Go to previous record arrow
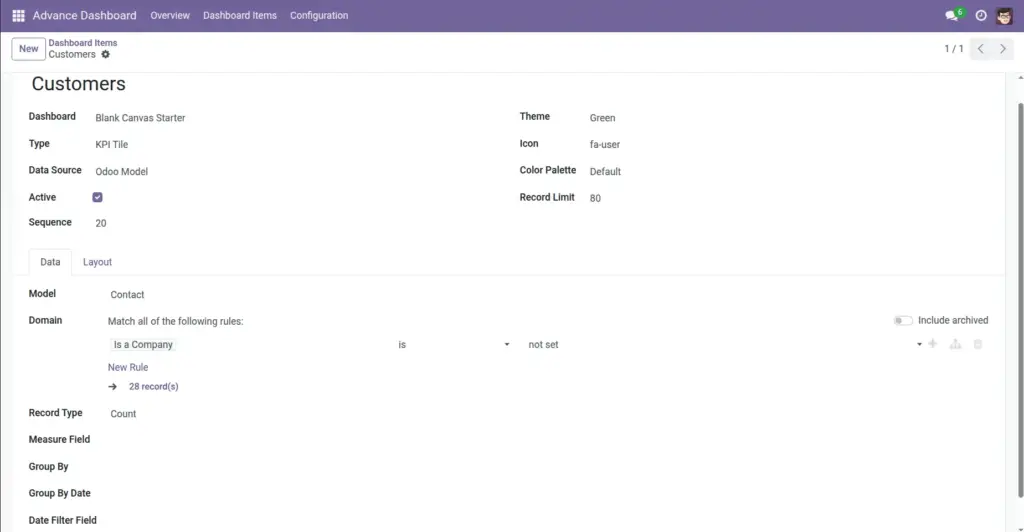The width and height of the screenshot is (1024, 532). tap(980, 48)
